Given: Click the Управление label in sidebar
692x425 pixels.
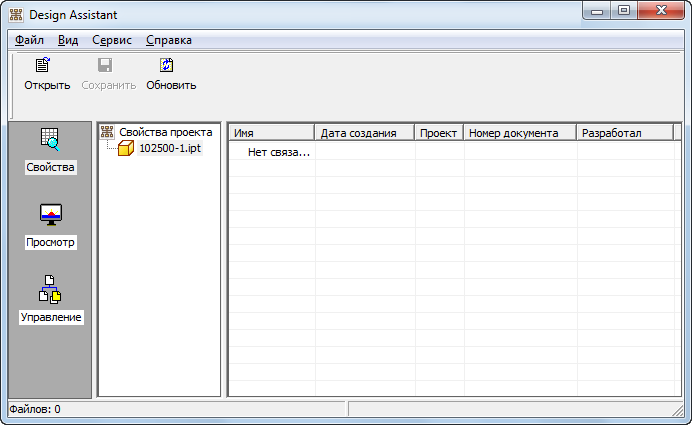Looking at the screenshot, I should (51, 317).
